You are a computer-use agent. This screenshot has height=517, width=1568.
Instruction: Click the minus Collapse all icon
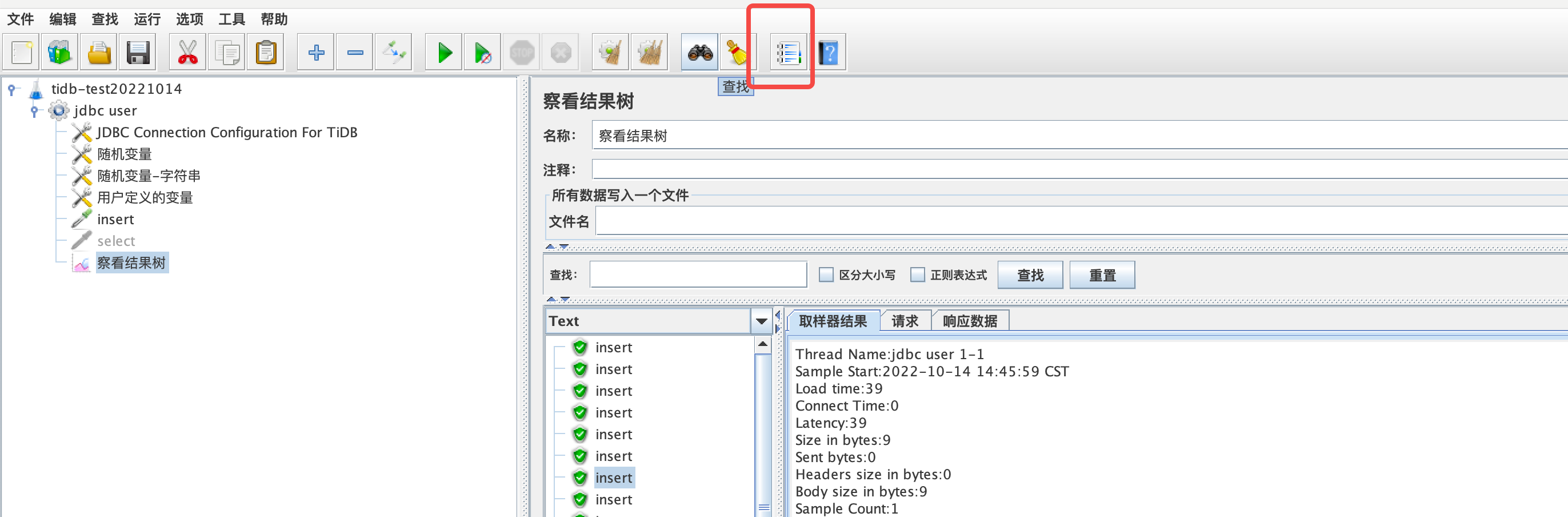pos(355,53)
